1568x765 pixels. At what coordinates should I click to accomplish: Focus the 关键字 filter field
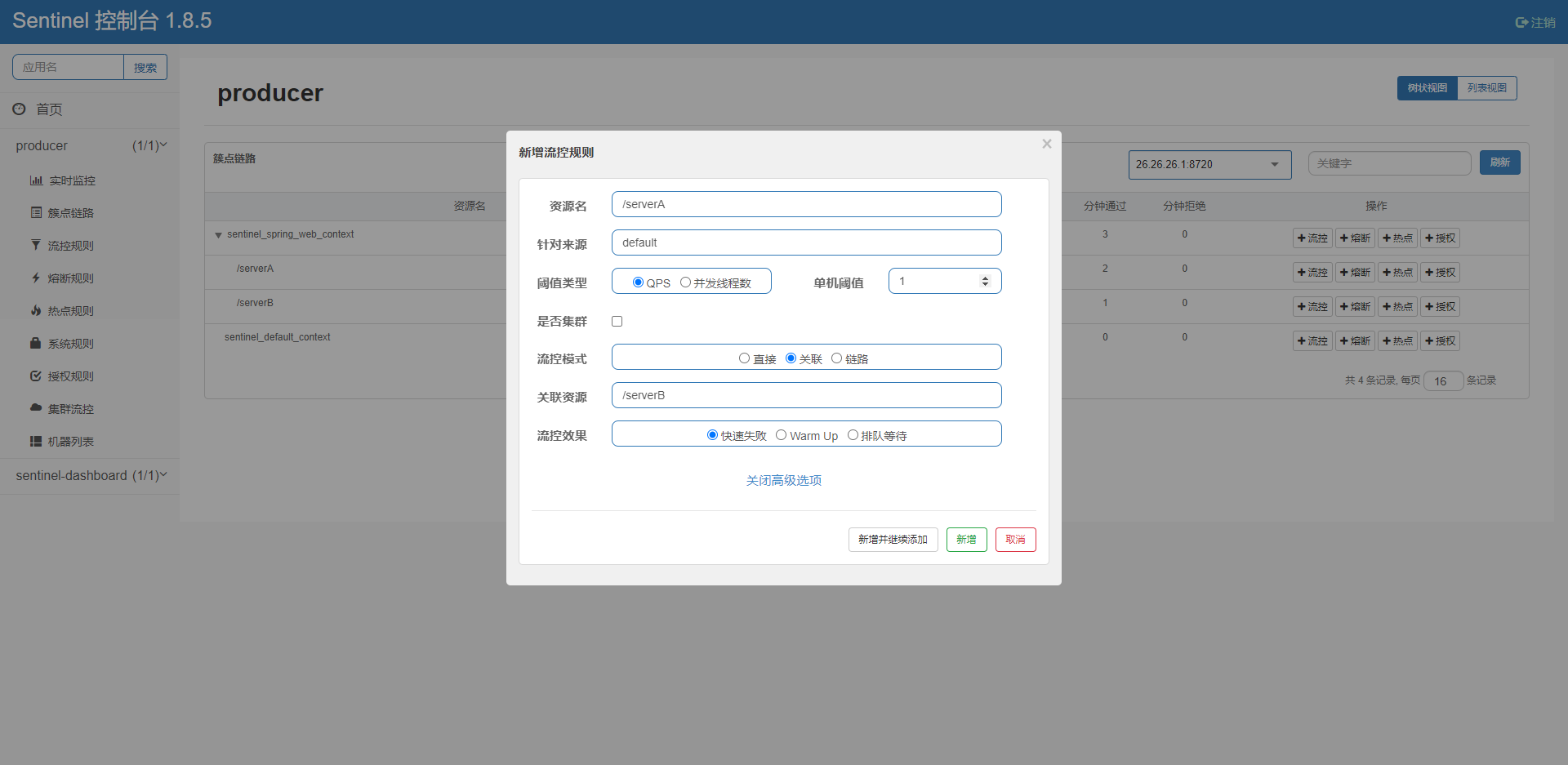pyautogui.click(x=1389, y=163)
